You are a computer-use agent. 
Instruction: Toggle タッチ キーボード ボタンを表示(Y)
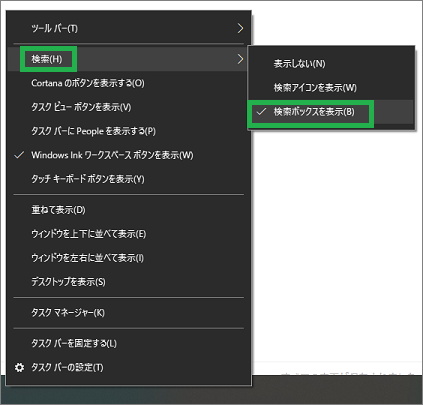click(x=129, y=179)
